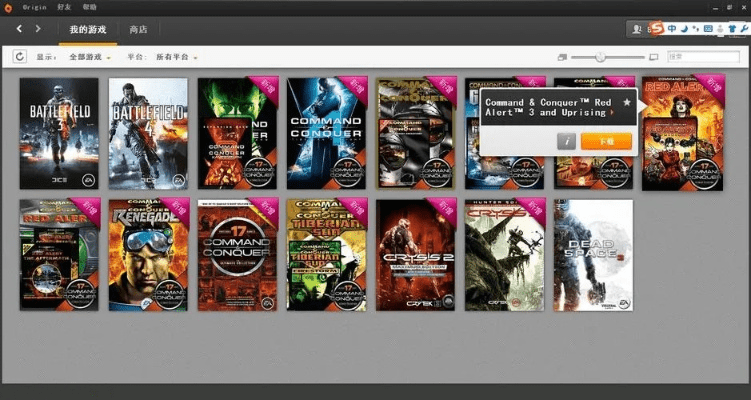Viewport: 751px width, 400px height.
Task: Click the forward navigation arrow
Action: click(x=38, y=29)
